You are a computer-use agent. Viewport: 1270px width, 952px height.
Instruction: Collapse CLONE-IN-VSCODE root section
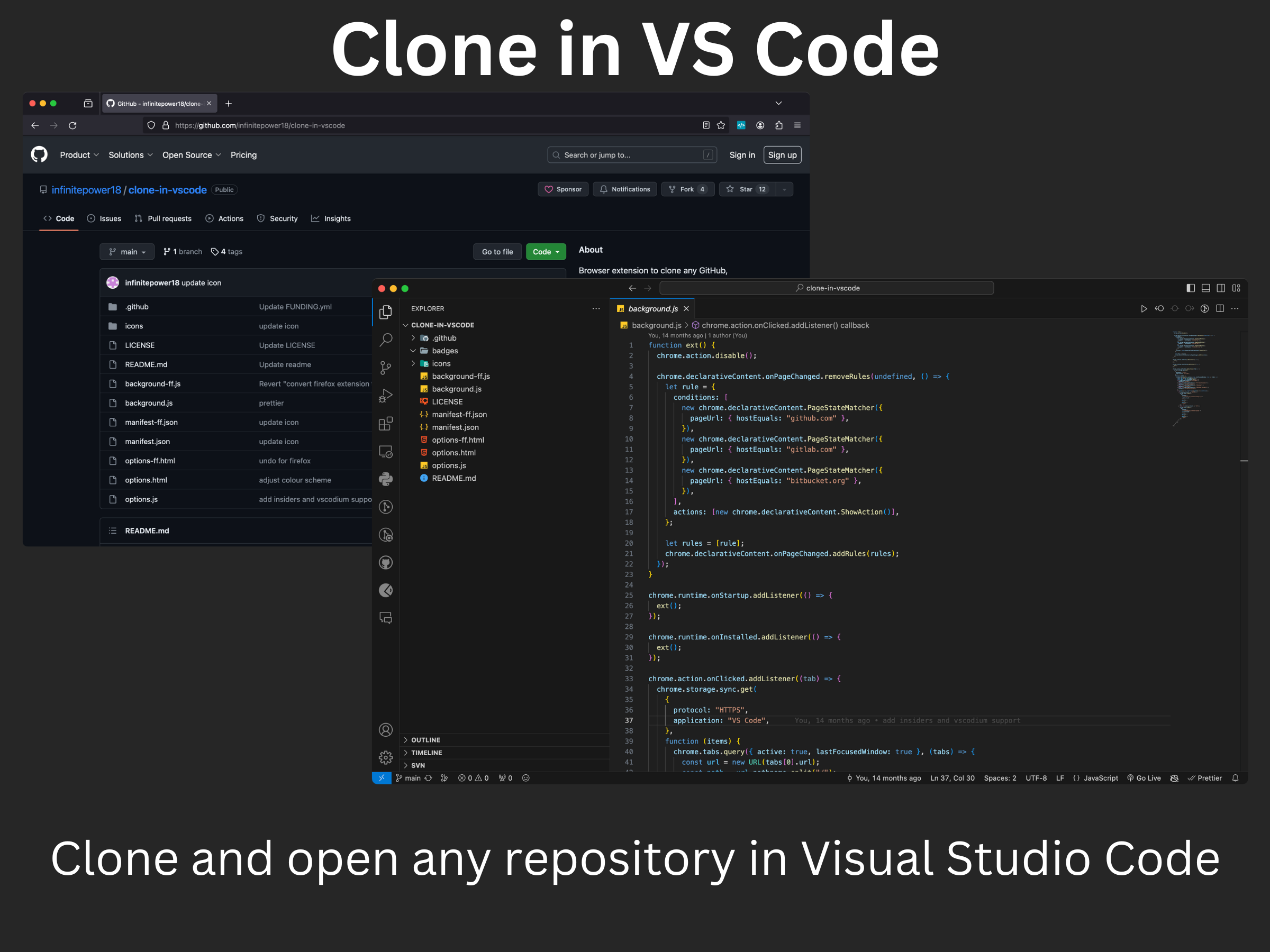coord(405,325)
